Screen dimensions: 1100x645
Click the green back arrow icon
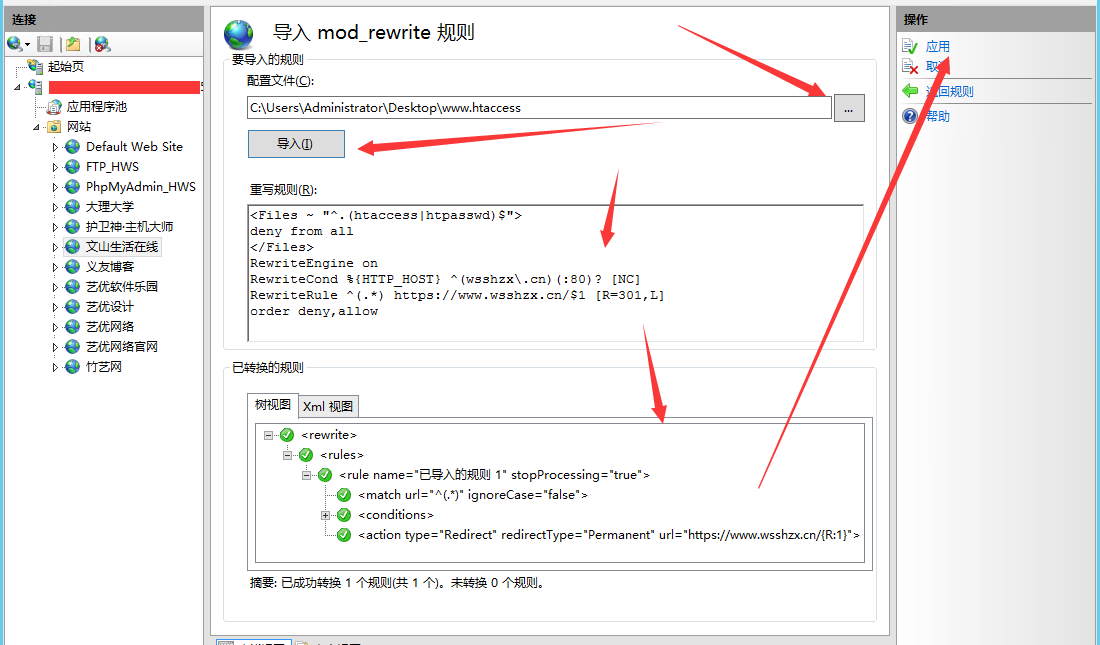click(910, 91)
